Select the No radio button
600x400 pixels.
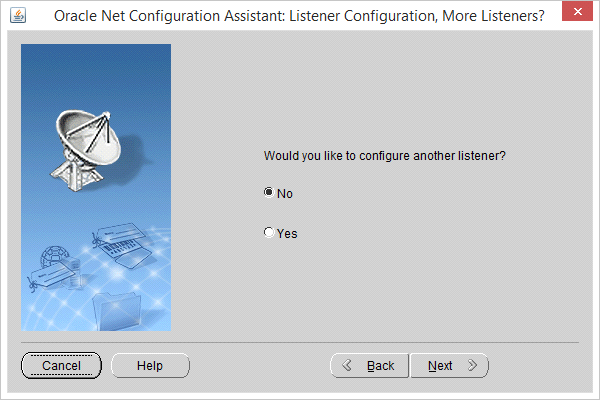269,192
